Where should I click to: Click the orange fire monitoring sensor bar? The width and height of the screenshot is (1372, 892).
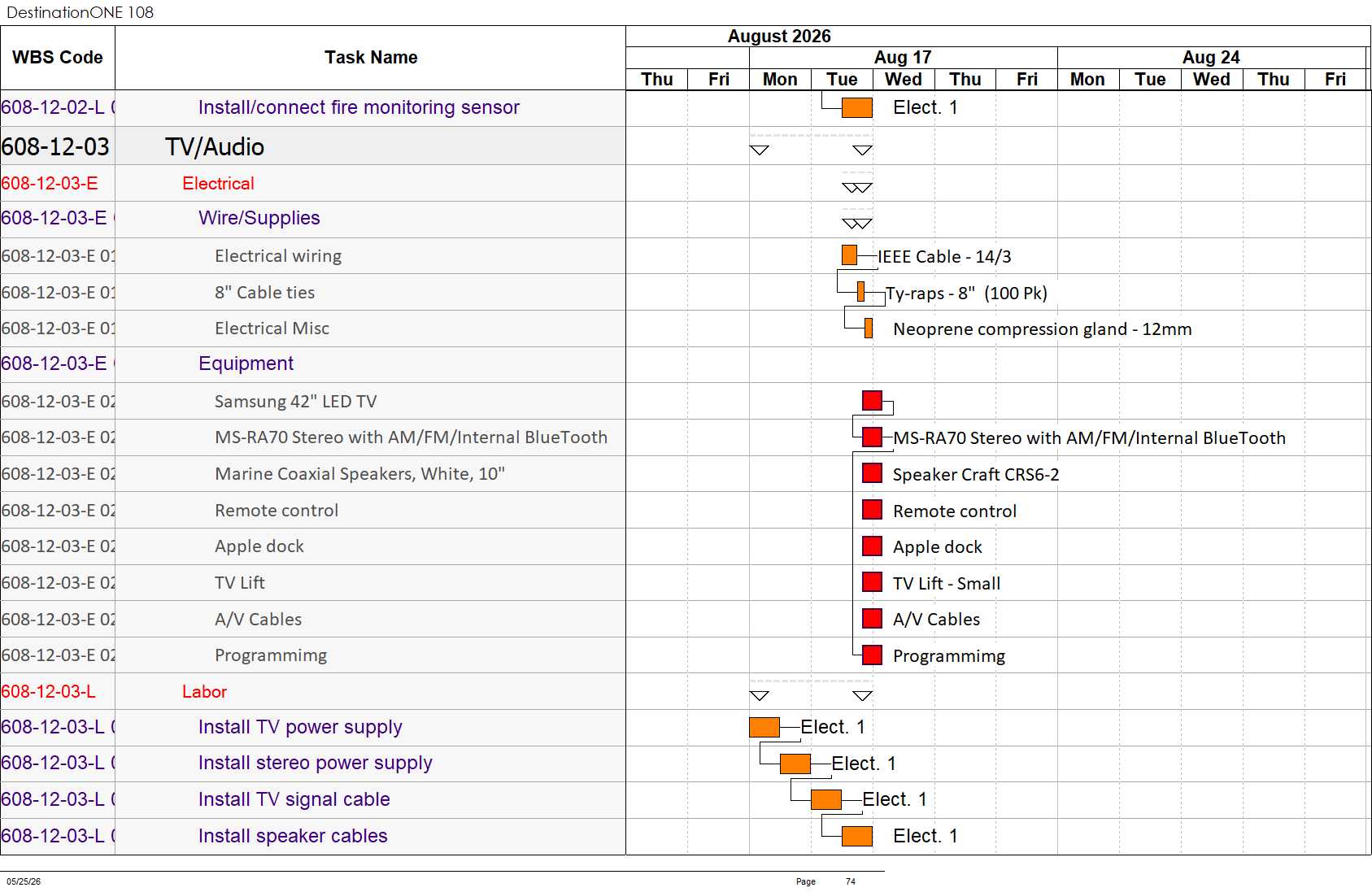pos(857,107)
